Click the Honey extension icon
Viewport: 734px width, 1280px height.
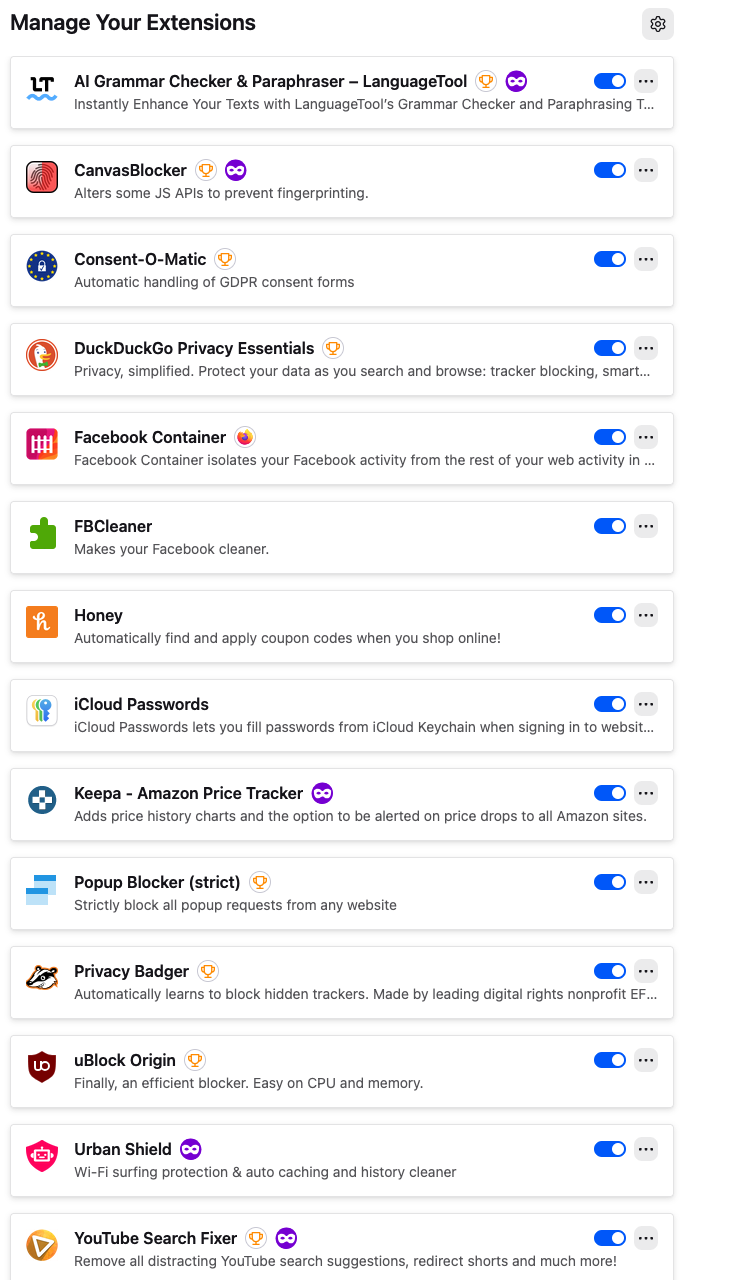pyautogui.click(x=42, y=623)
